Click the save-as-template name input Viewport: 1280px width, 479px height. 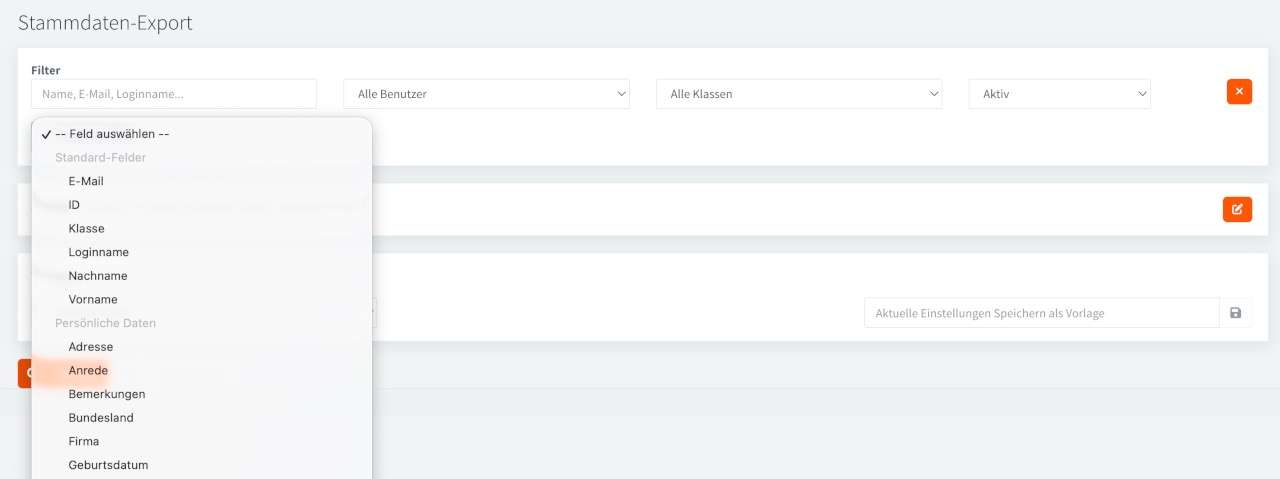click(x=1041, y=313)
